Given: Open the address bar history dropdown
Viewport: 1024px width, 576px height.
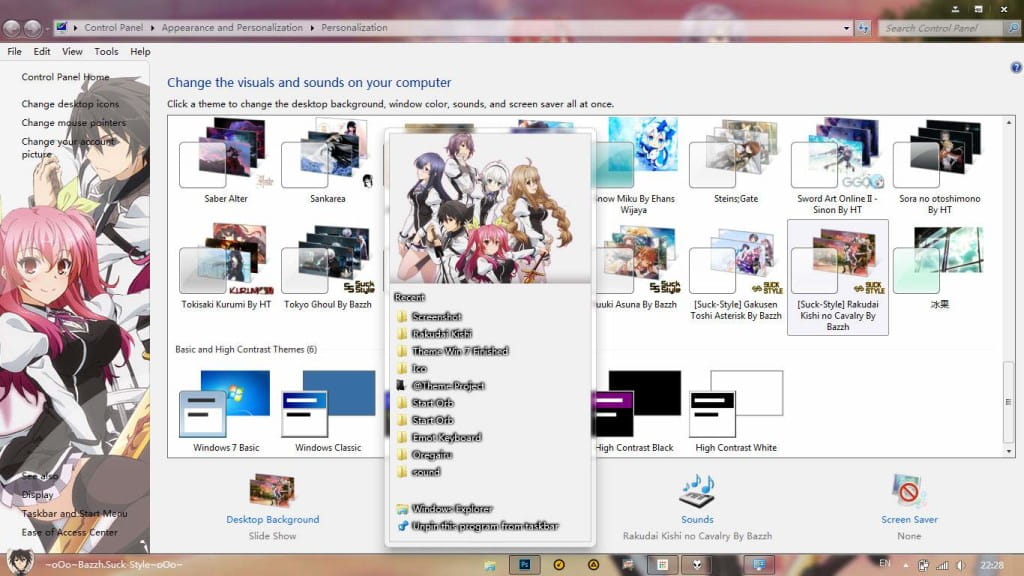Looking at the screenshot, I should coord(845,27).
